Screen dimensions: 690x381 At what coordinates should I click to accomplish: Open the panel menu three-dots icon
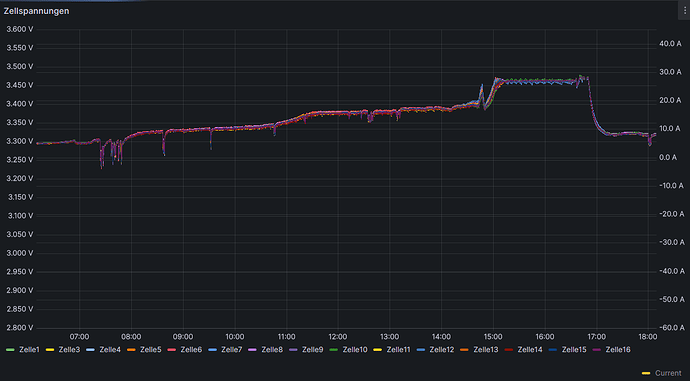pyautogui.click(x=684, y=11)
